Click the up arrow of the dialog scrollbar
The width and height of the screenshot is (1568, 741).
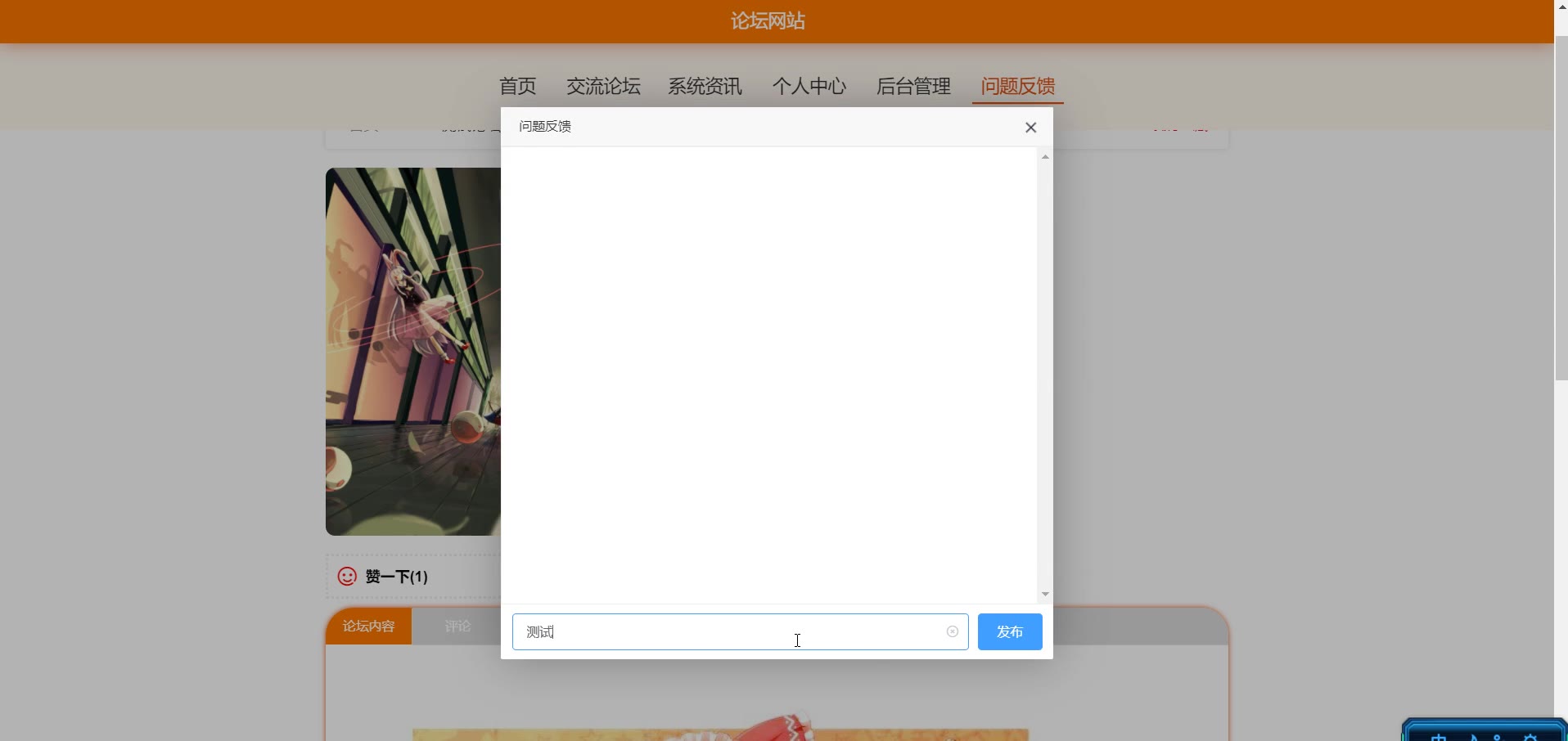(x=1045, y=156)
